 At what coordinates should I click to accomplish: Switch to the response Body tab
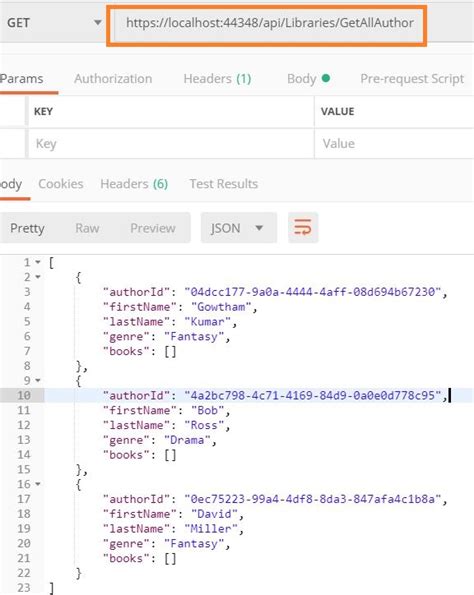(x=11, y=184)
